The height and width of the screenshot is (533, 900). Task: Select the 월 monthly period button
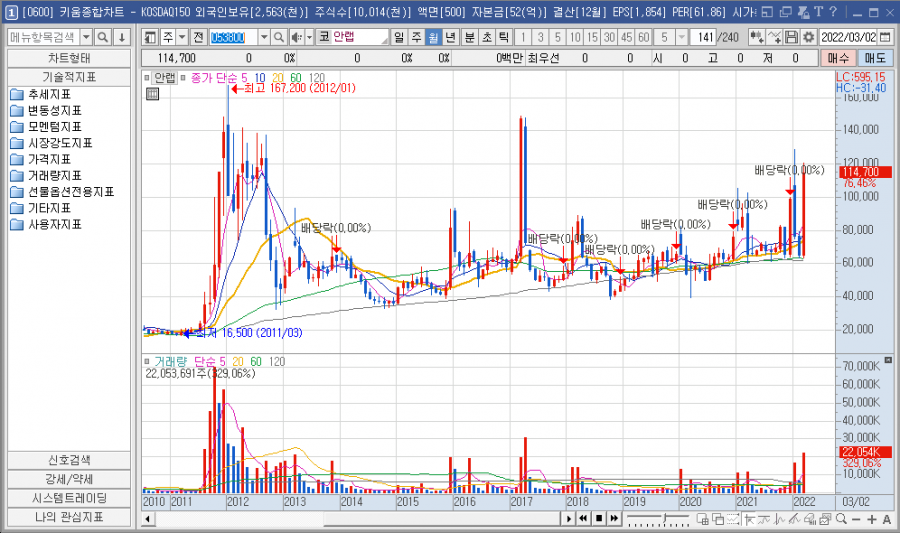[433, 37]
